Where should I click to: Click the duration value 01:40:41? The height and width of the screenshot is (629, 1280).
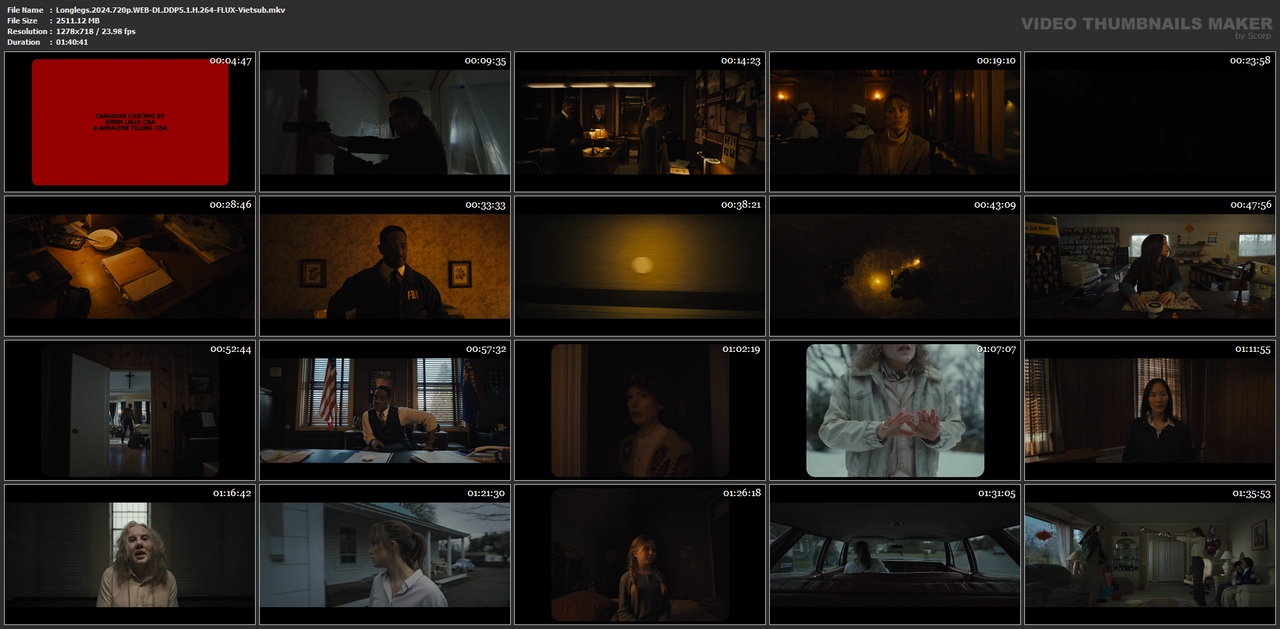coord(72,42)
